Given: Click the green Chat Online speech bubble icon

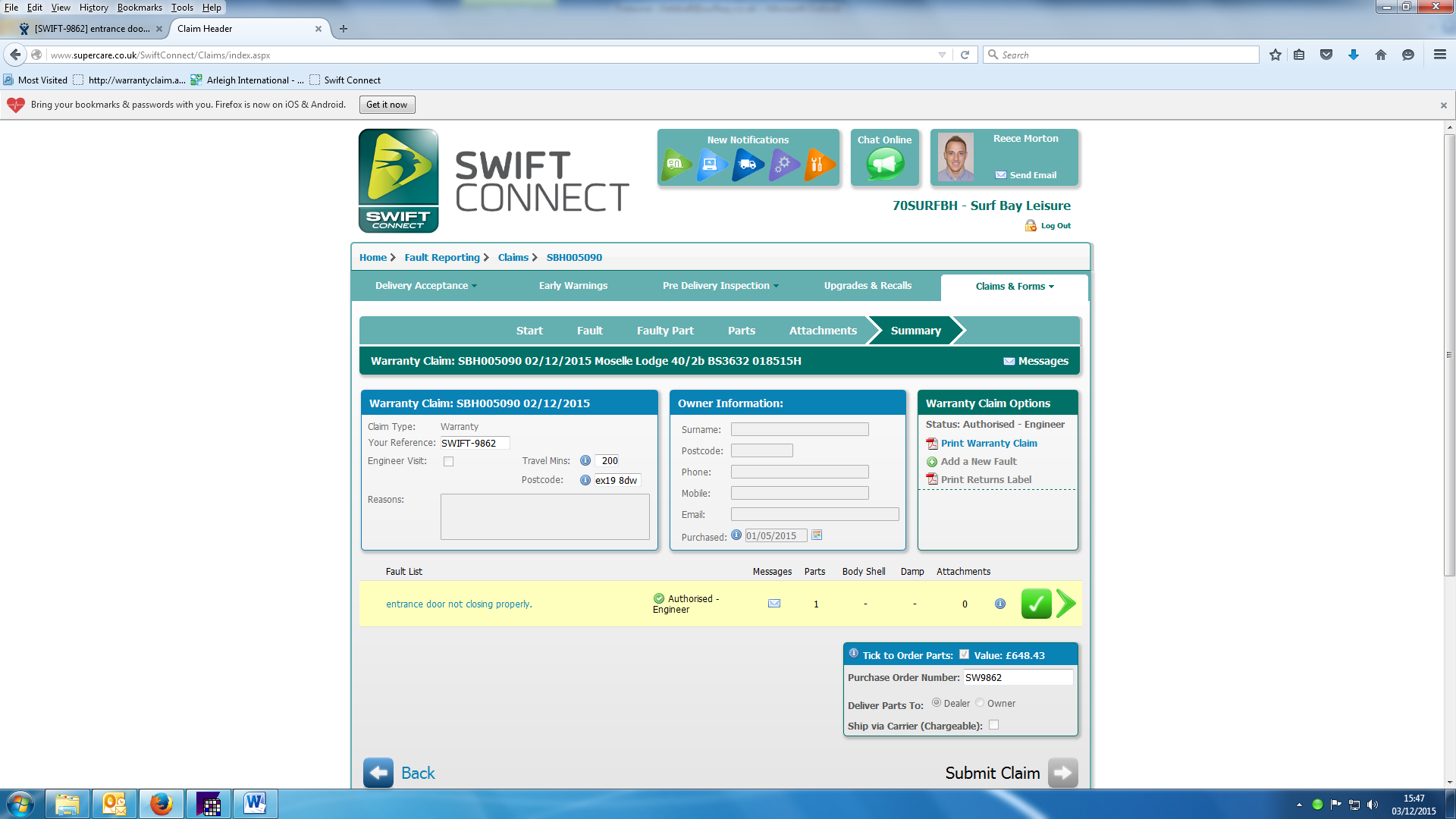Looking at the screenshot, I should click(884, 164).
